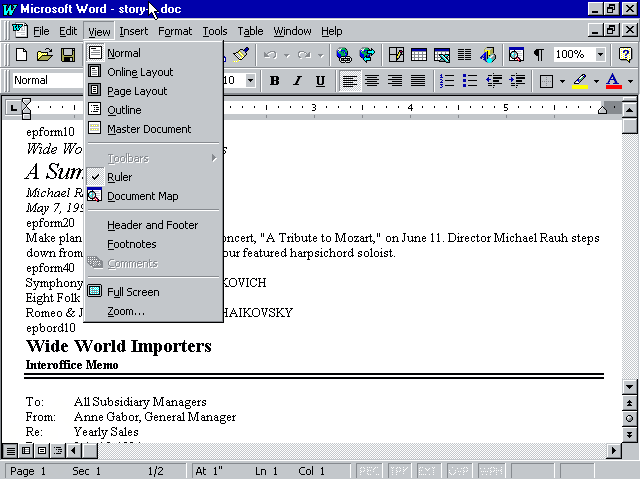Click the Highlight yellow marker swatch
This screenshot has width=640, height=480.
pyautogui.click(x=580, y=81)
